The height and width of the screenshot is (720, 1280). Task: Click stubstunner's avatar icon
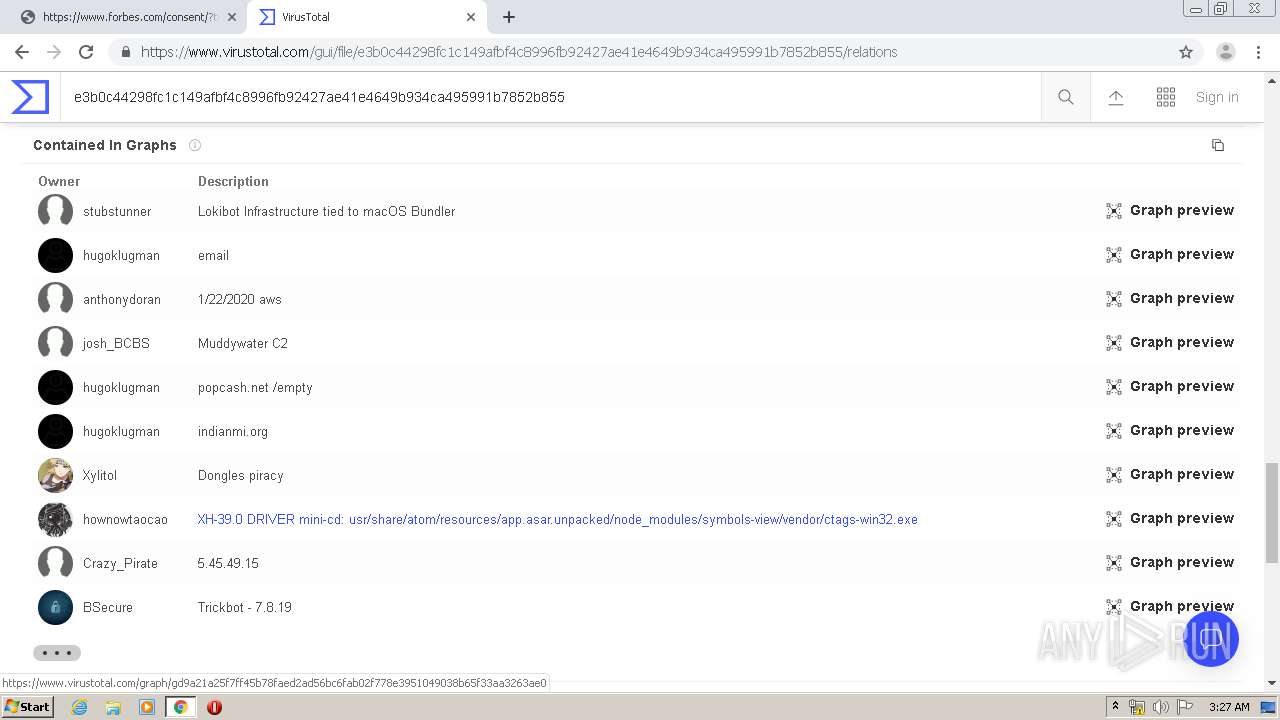point(55,211)
